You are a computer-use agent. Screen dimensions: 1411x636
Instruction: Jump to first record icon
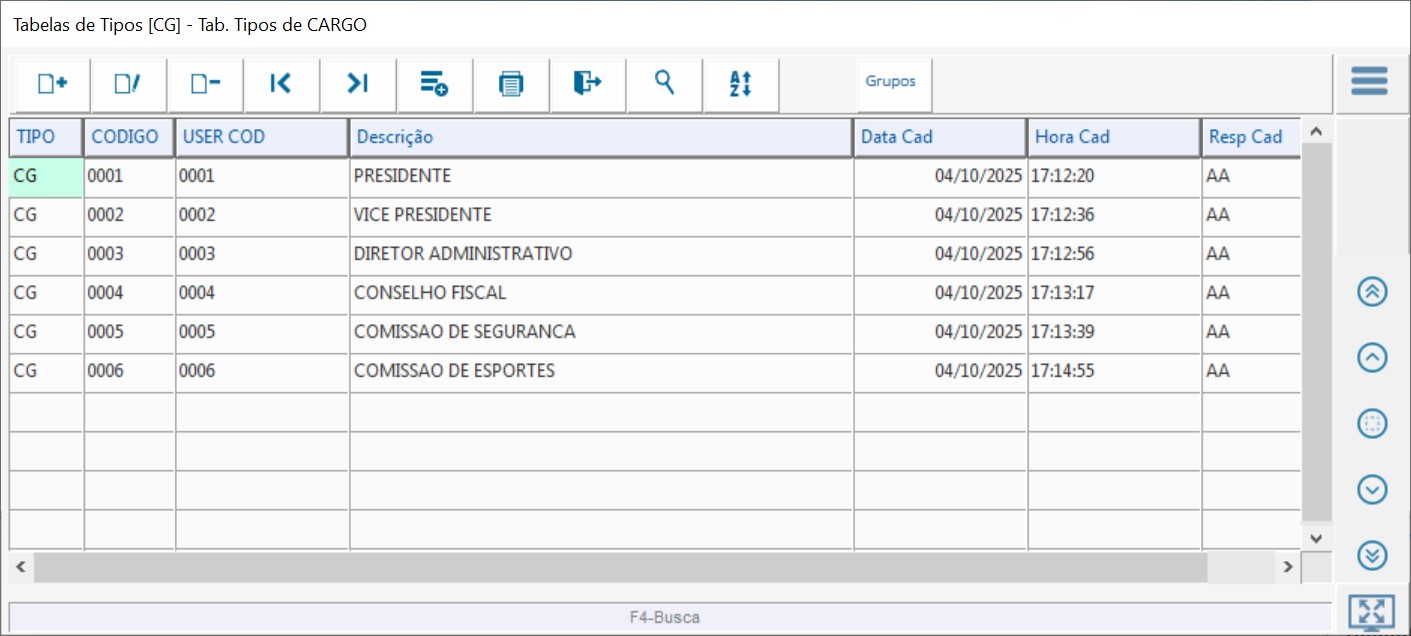[281, 84]
